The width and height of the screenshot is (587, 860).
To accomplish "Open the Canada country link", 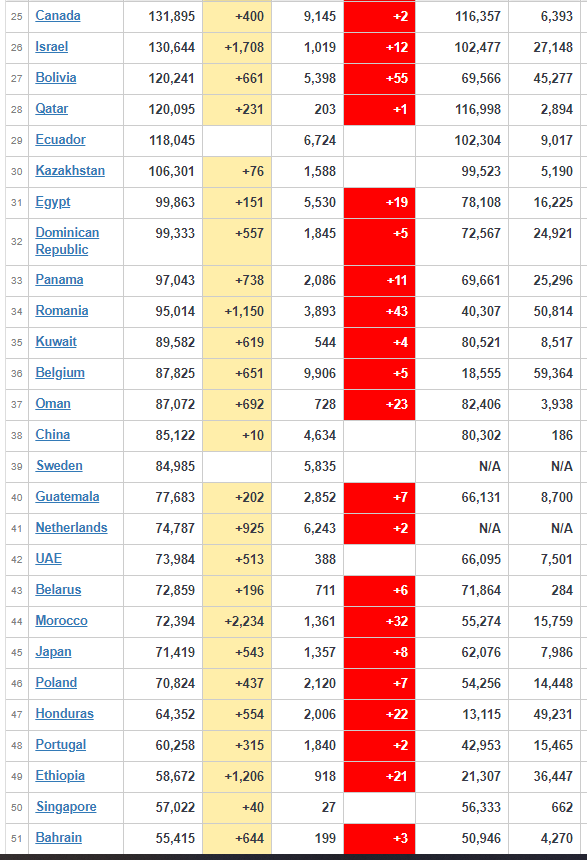I will pos(58,15).
